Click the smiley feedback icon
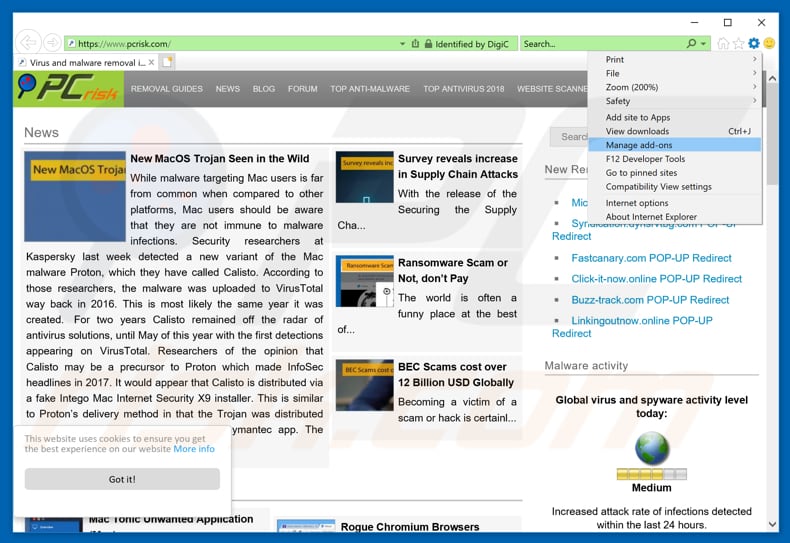Viewport: 790px width, 543px height. click(769, 43)
